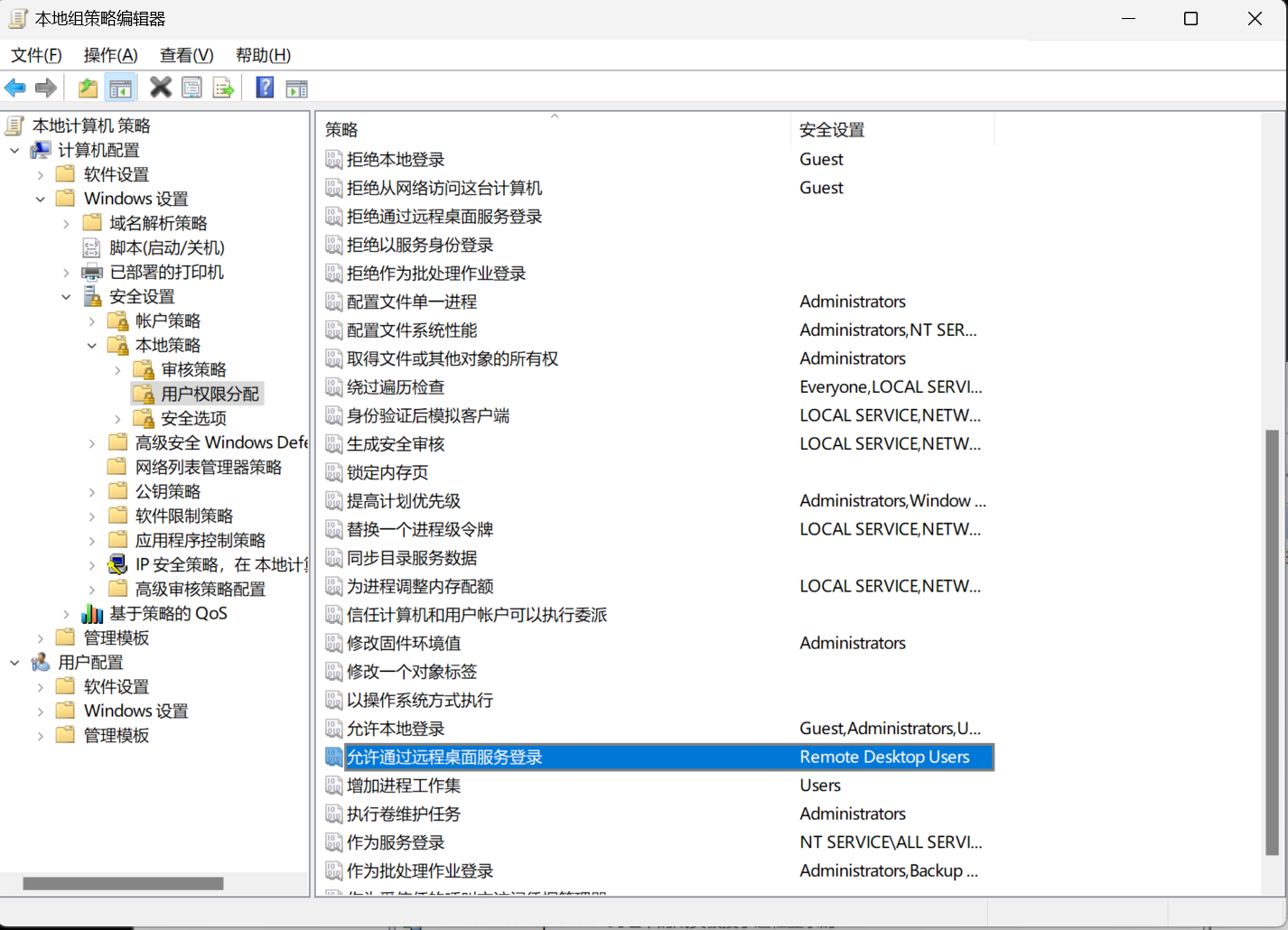The height and width of the screenshot is (930, 1288).
Task: Toggle the show/hide console tree icon
Action: (120, 88)
